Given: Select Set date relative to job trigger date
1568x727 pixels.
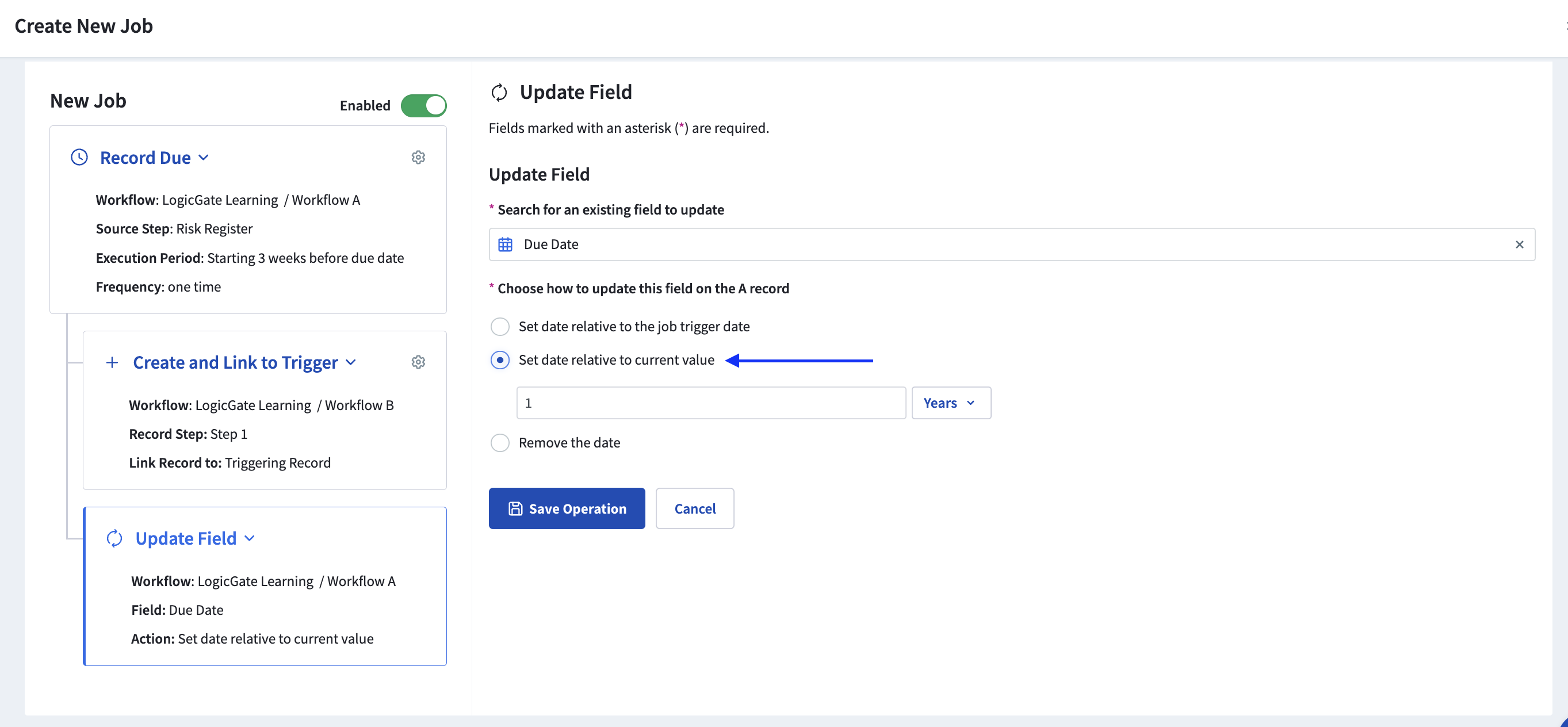Looking at the screenshot, I should pos(500,327).
